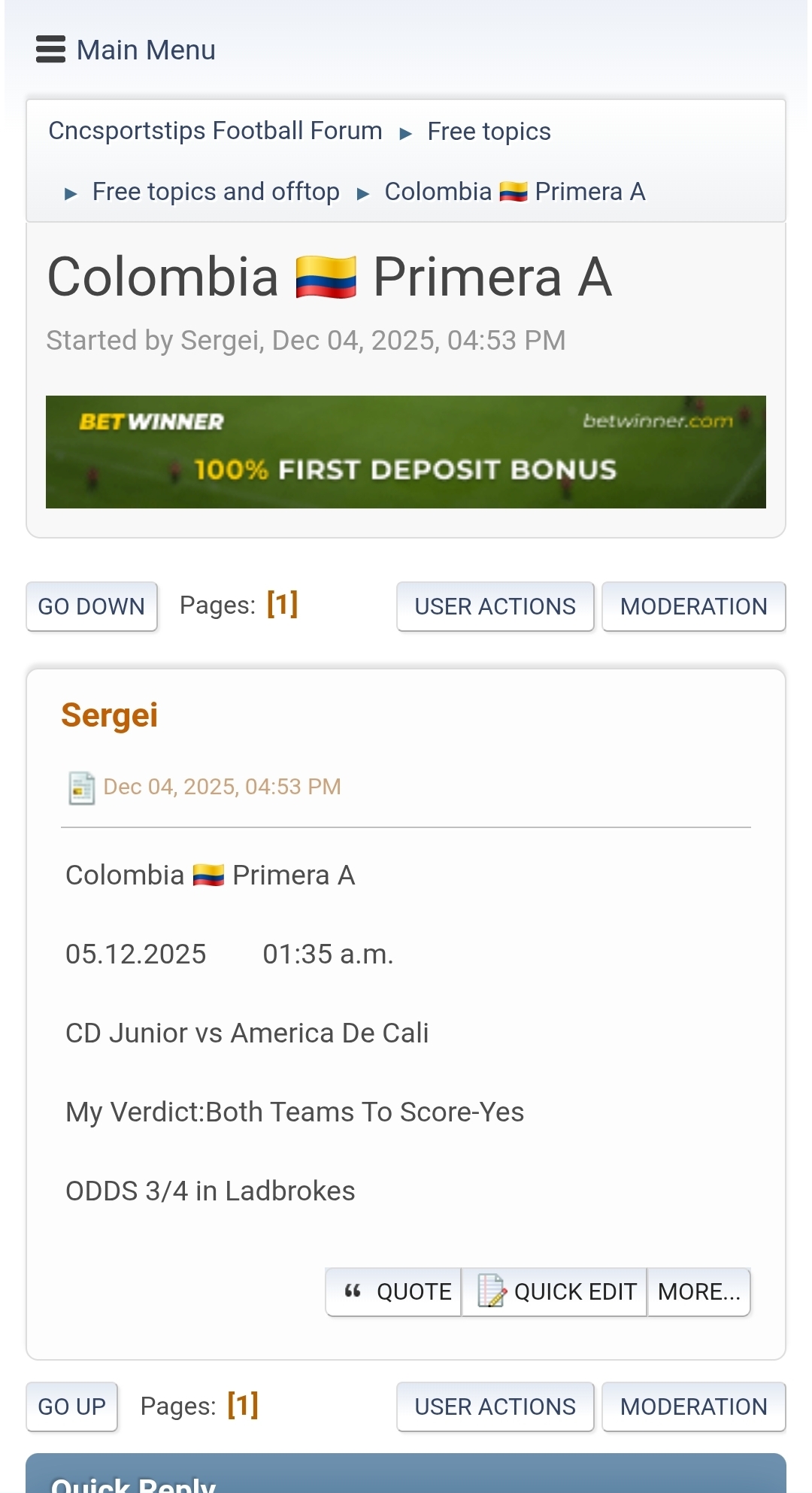Expand the MORE... post options
Viewport: 812px width, 1493px height.
pyautogui.click(x=698, y=1291)
